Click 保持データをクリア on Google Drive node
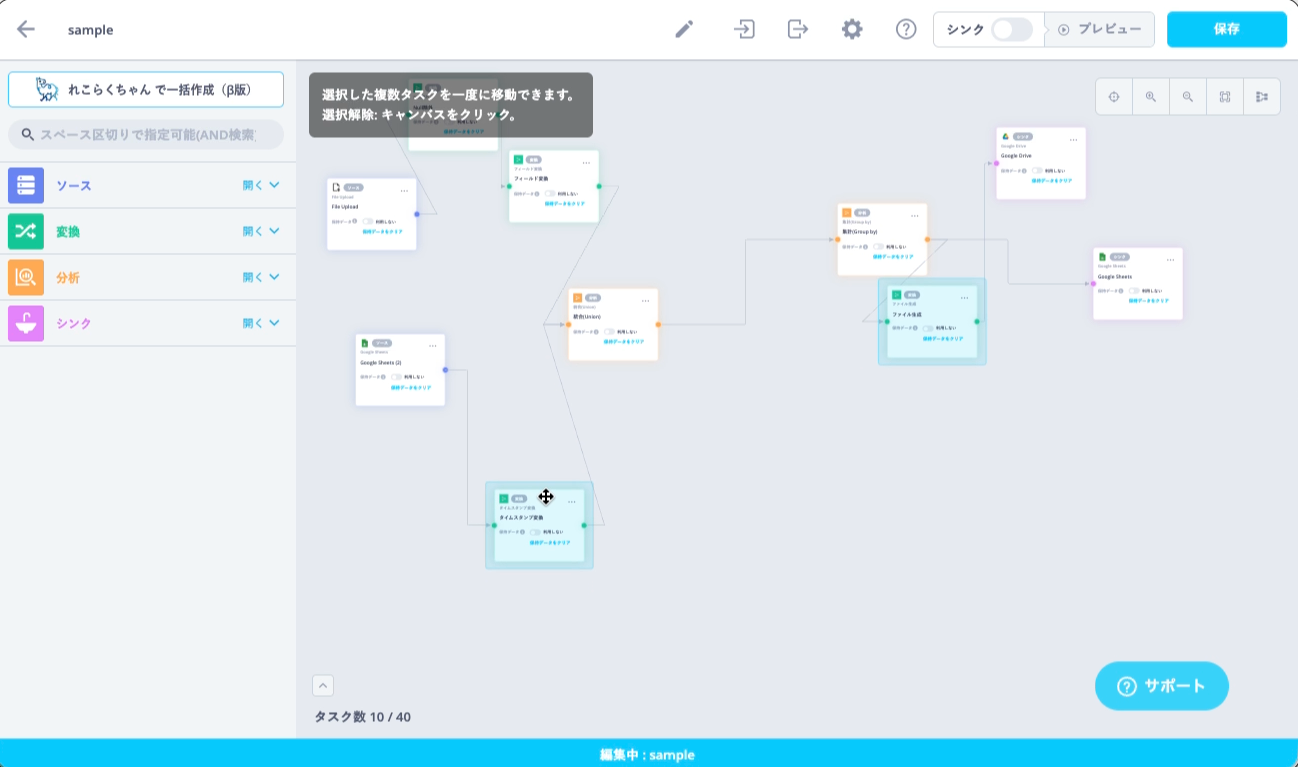This screenshot has width=1298, height=767. coord(1052,180)
